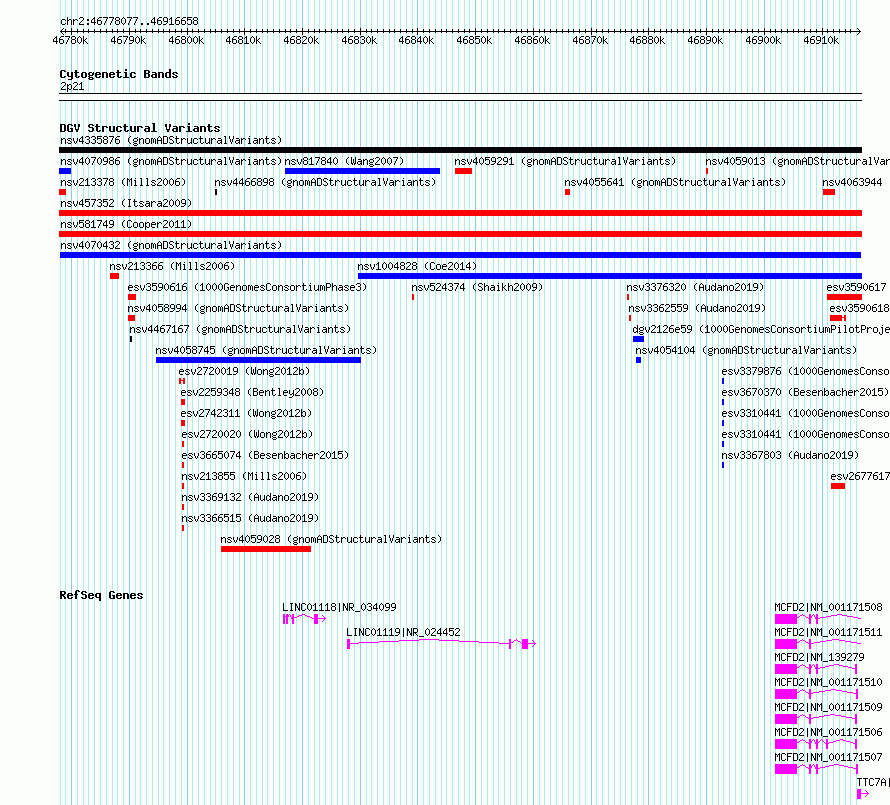Click the DGV Structural Variants track title
The width and height of the screenshot is (890, 805).
coord(140,128)
